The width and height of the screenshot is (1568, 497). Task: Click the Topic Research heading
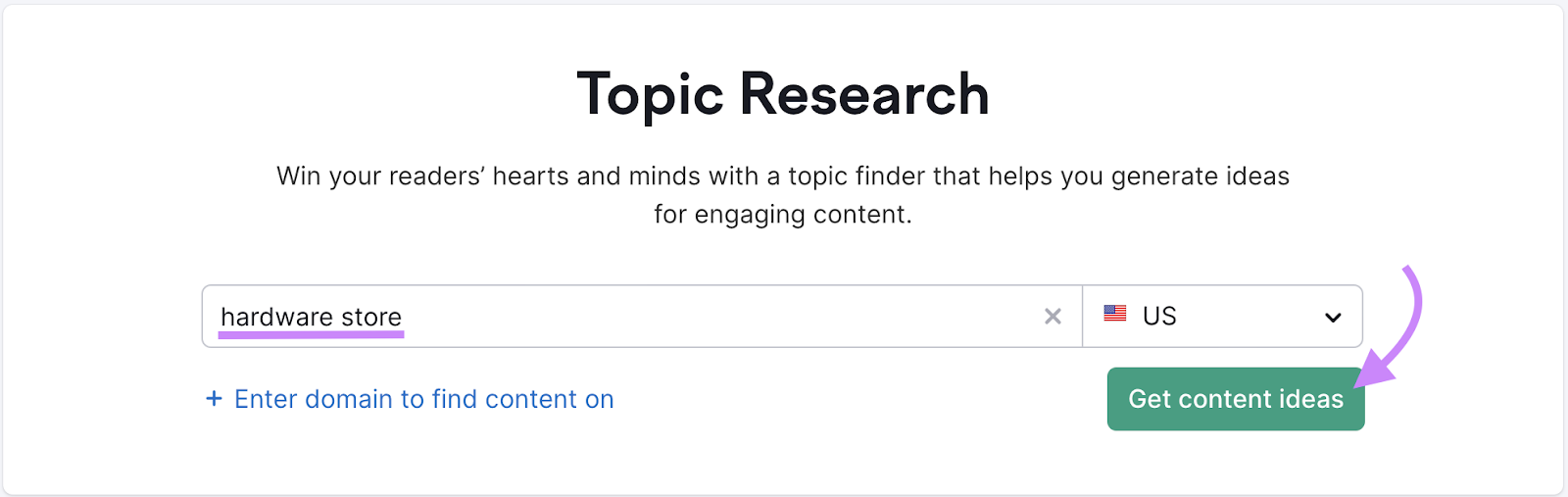coord(783,95)
